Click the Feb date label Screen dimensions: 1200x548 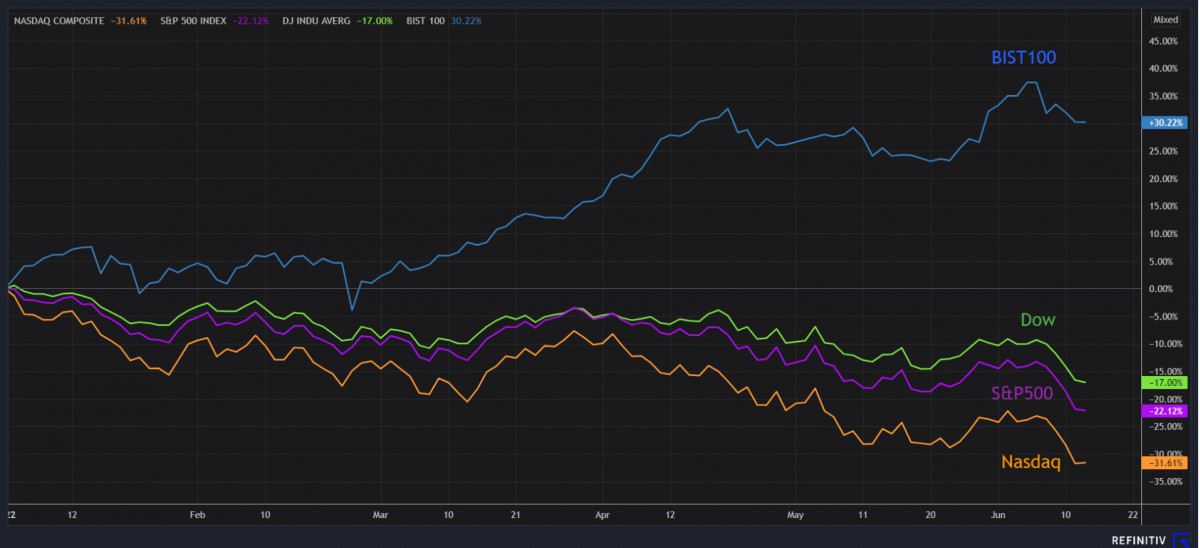click(x=197, y=514)
